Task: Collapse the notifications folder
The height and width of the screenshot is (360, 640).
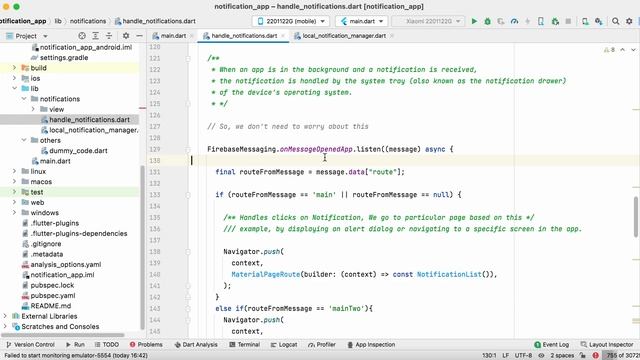Action: [24, 99]
